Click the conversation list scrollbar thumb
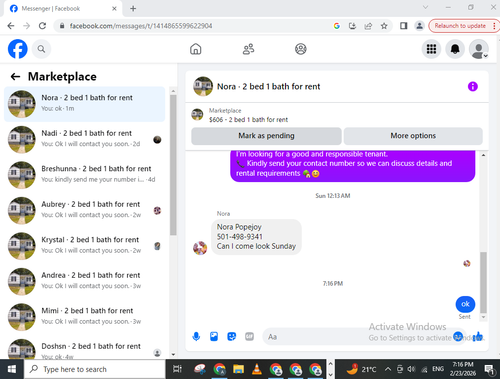This screenshot has width=500, height=379. [173, 165]
